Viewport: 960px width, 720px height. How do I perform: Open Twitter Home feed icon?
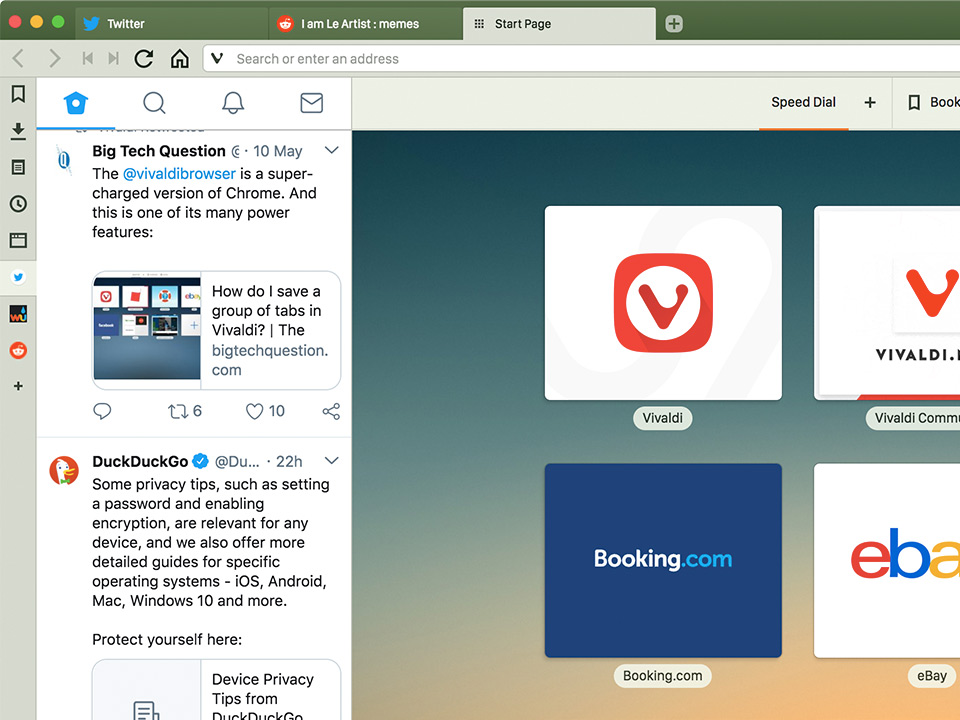[x=76, y=103]
